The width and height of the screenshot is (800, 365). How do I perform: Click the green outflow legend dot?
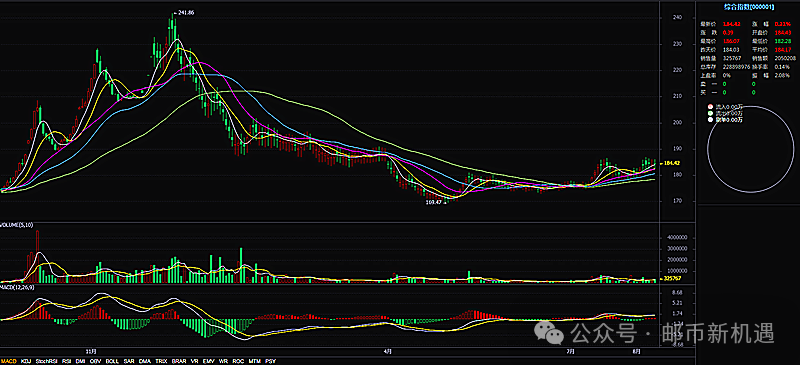[x=711, y=113]
